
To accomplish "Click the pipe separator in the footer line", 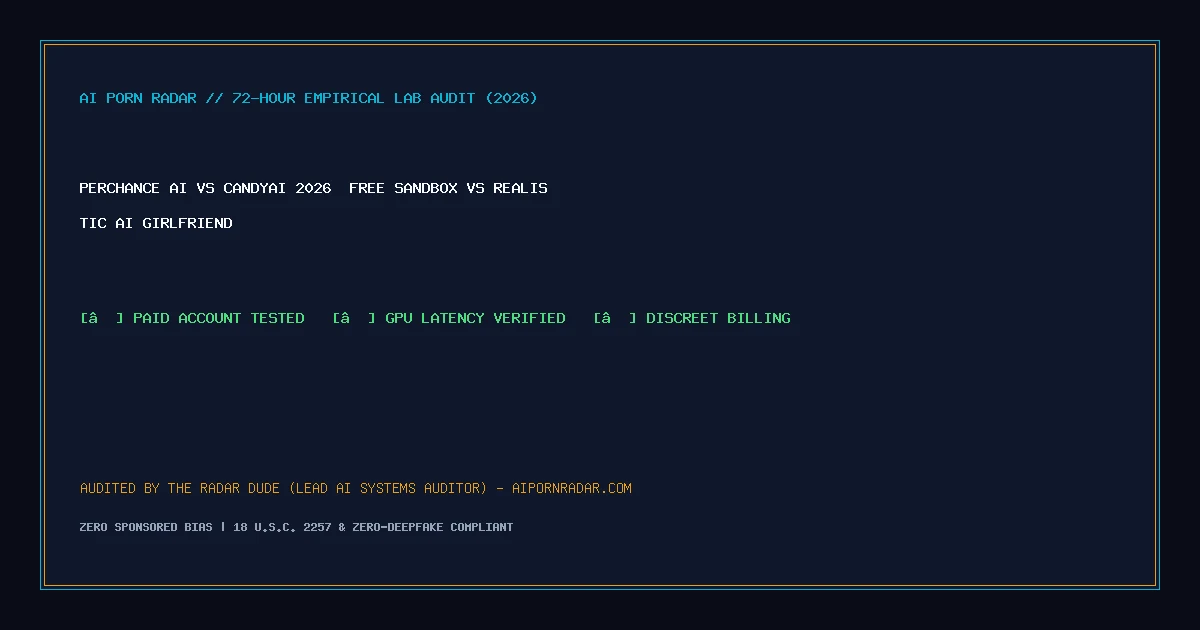I will (x=223, y=527).
